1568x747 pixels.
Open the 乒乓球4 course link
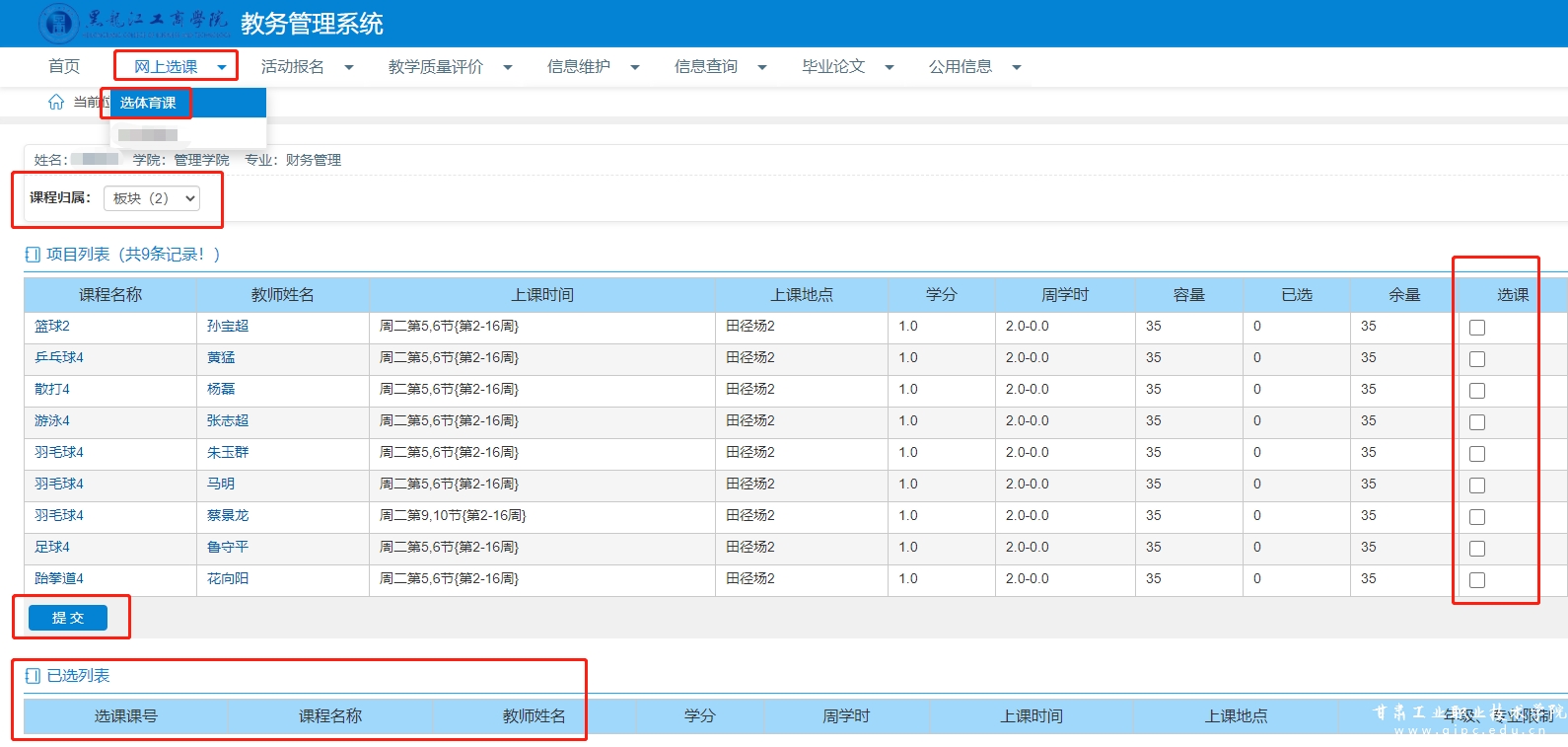[x=59, y=357]
